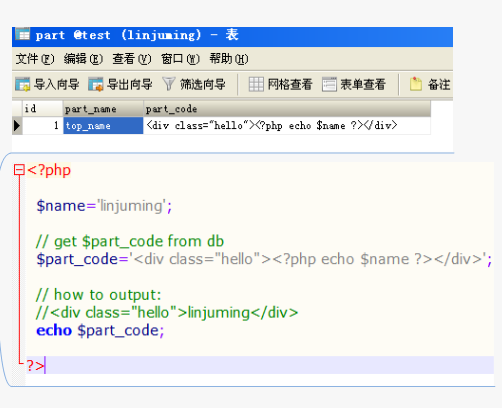502x408 pixels.
Task: Open the filter wizard funnel icon
Action: click(x=169, y=84)
